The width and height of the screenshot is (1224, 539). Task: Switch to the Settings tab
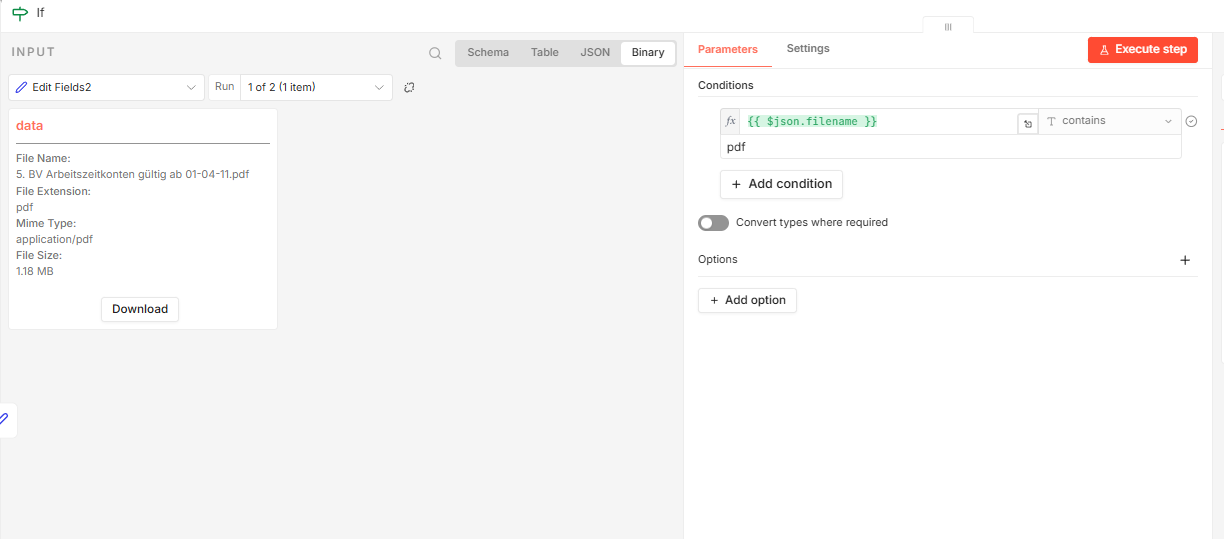point(808,49)
